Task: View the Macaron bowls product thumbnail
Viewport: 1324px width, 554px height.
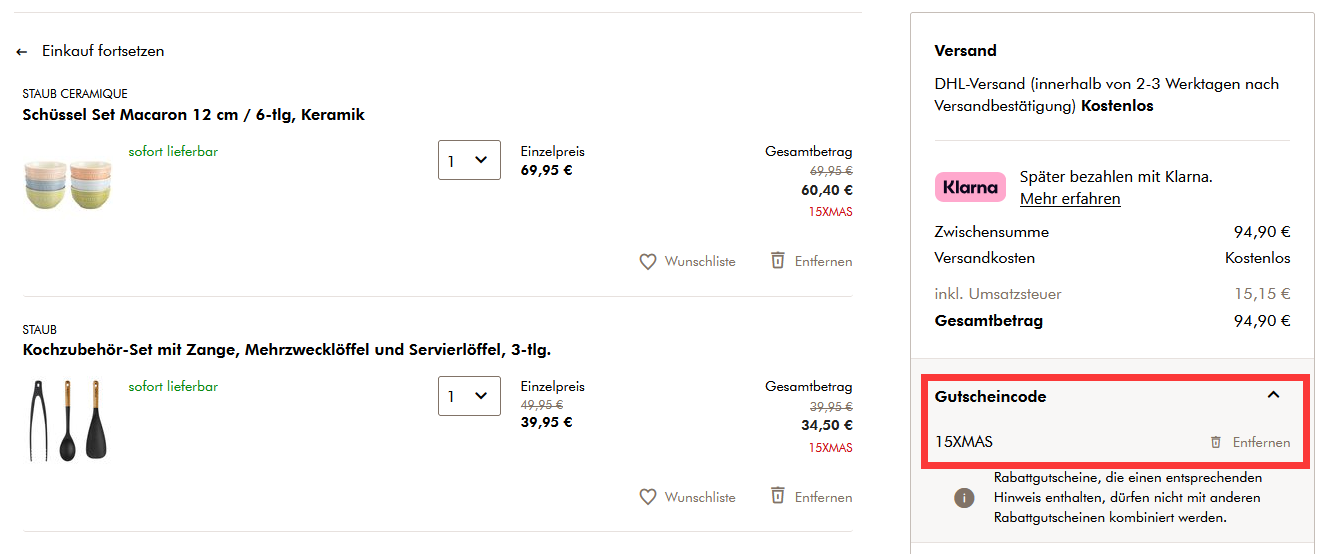Action: pos(66,184)
